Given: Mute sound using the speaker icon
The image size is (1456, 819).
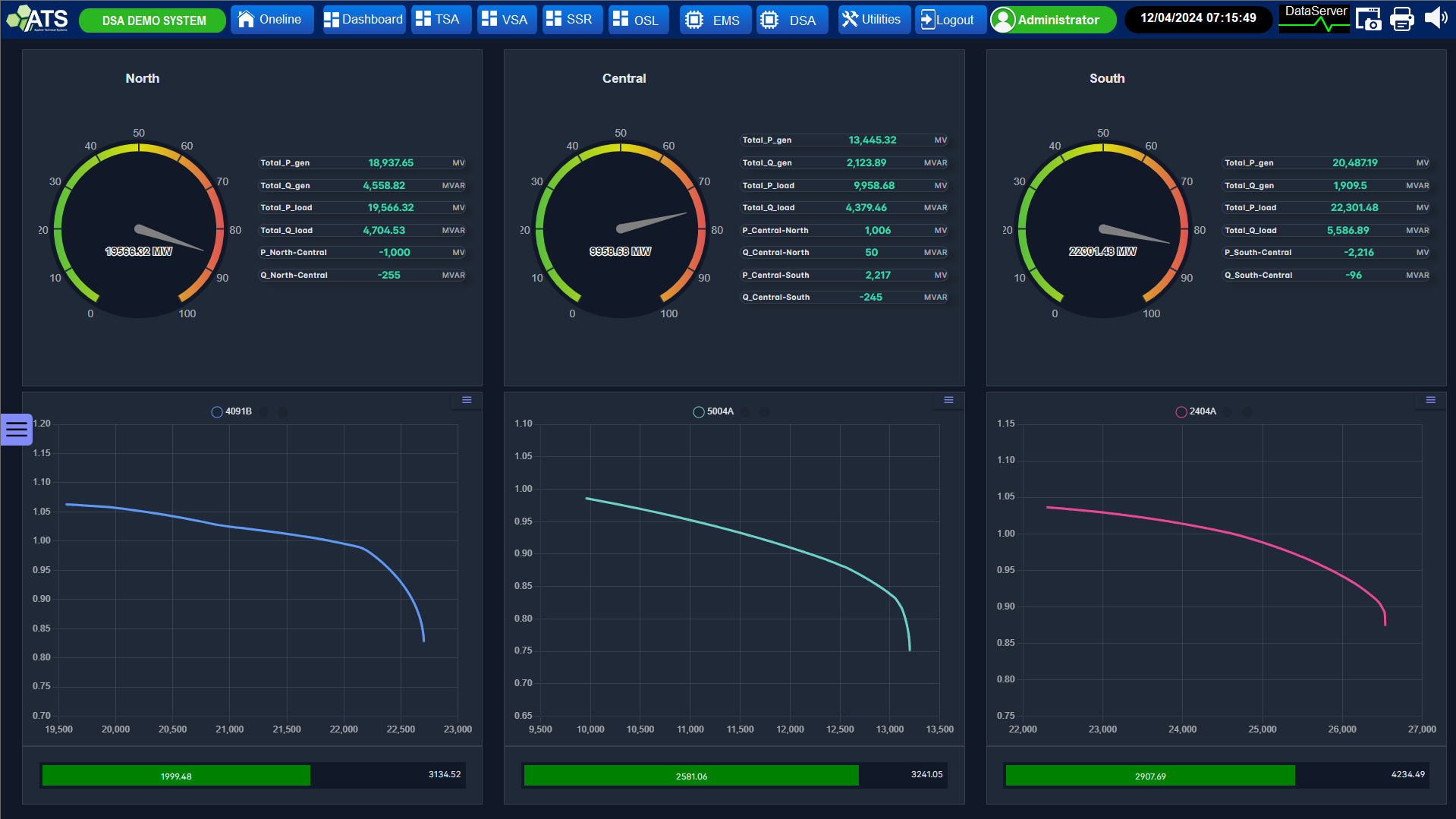Looking at the screenshot, I should [x=1435, y=18].
